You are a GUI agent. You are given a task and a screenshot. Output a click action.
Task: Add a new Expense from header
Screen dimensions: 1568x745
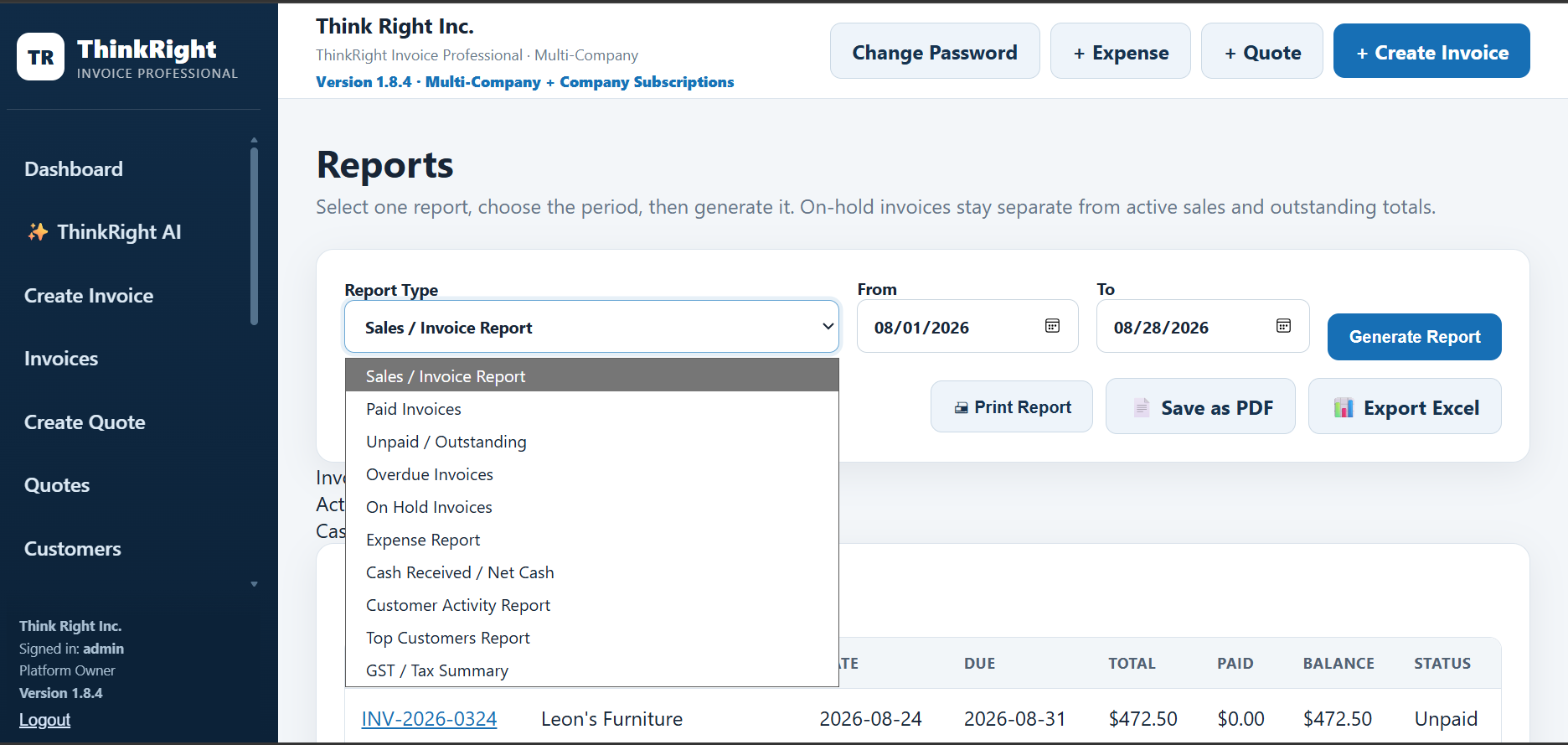click(x=1120, y=52)
